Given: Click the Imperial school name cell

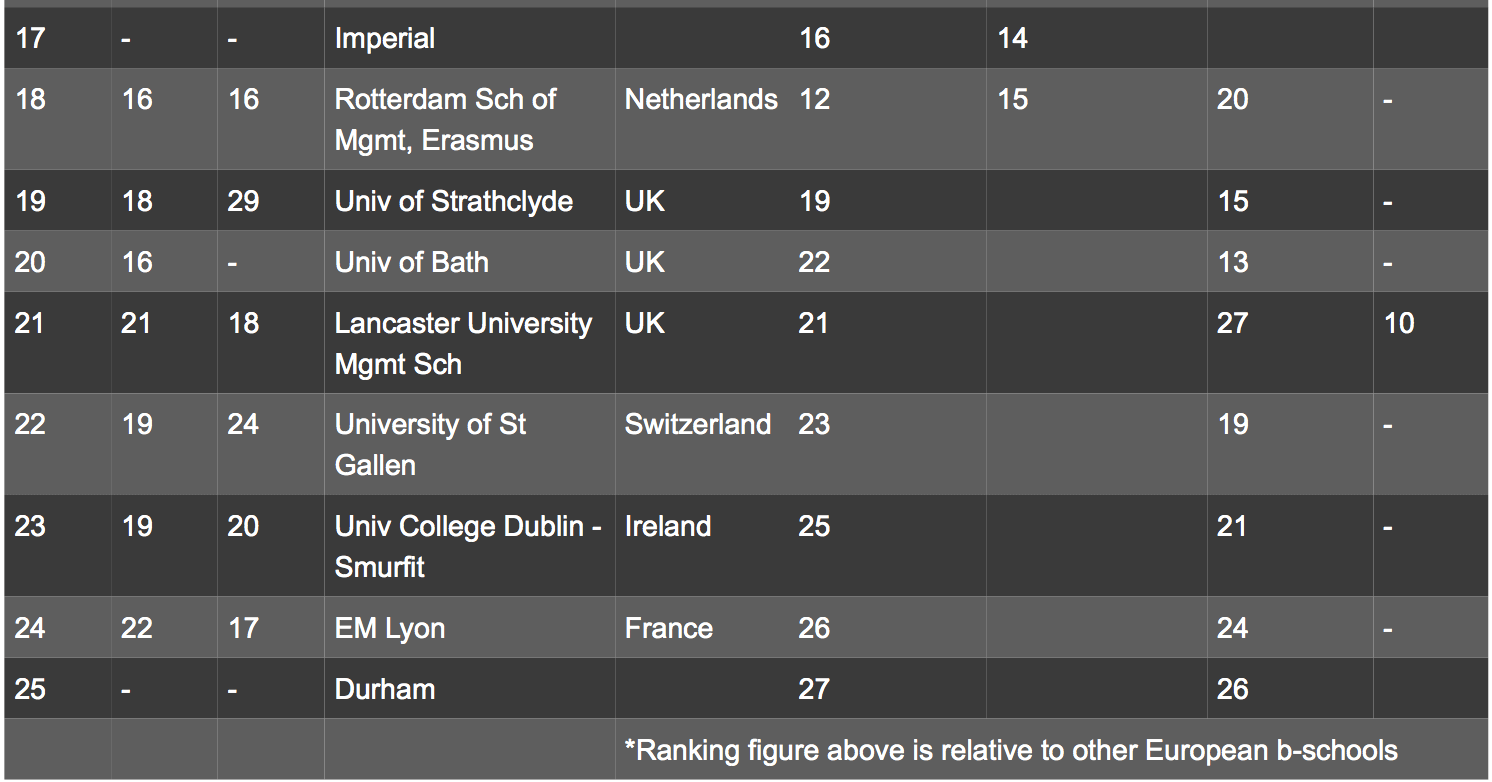Looking at the screenshot, I should [x=469, y=39].
